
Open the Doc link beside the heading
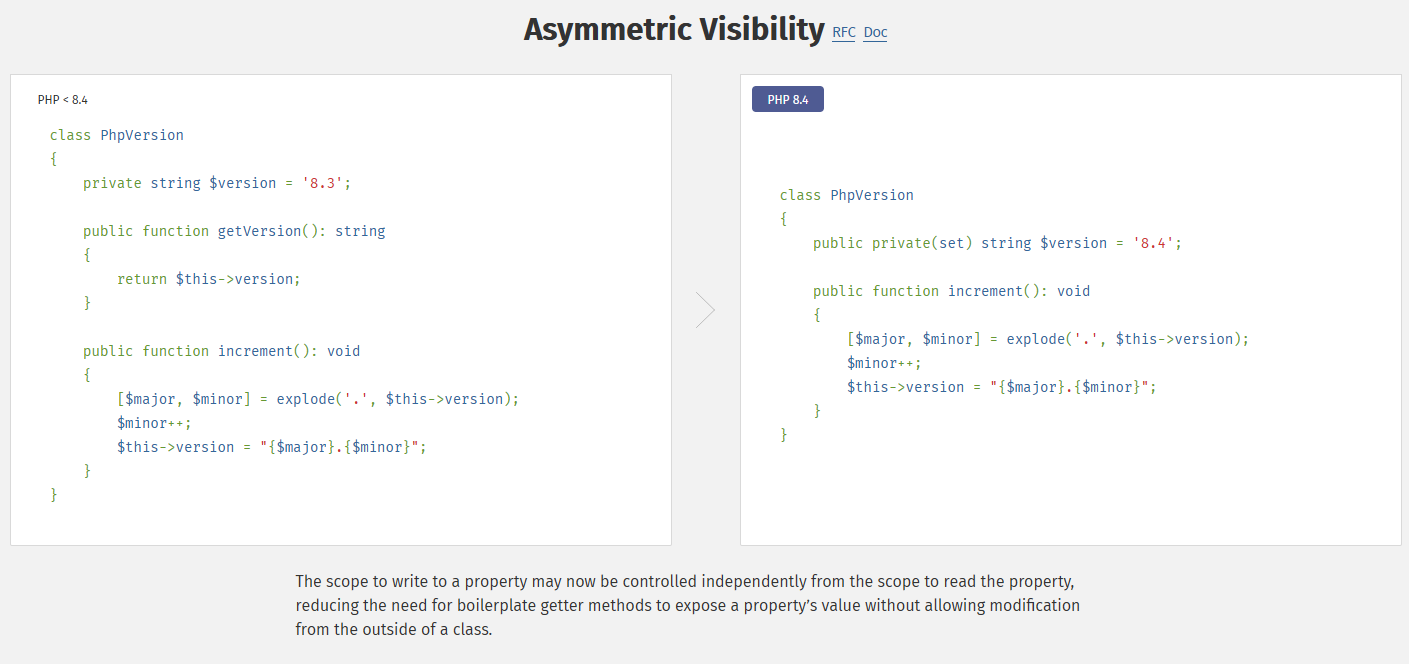point(875,32)
